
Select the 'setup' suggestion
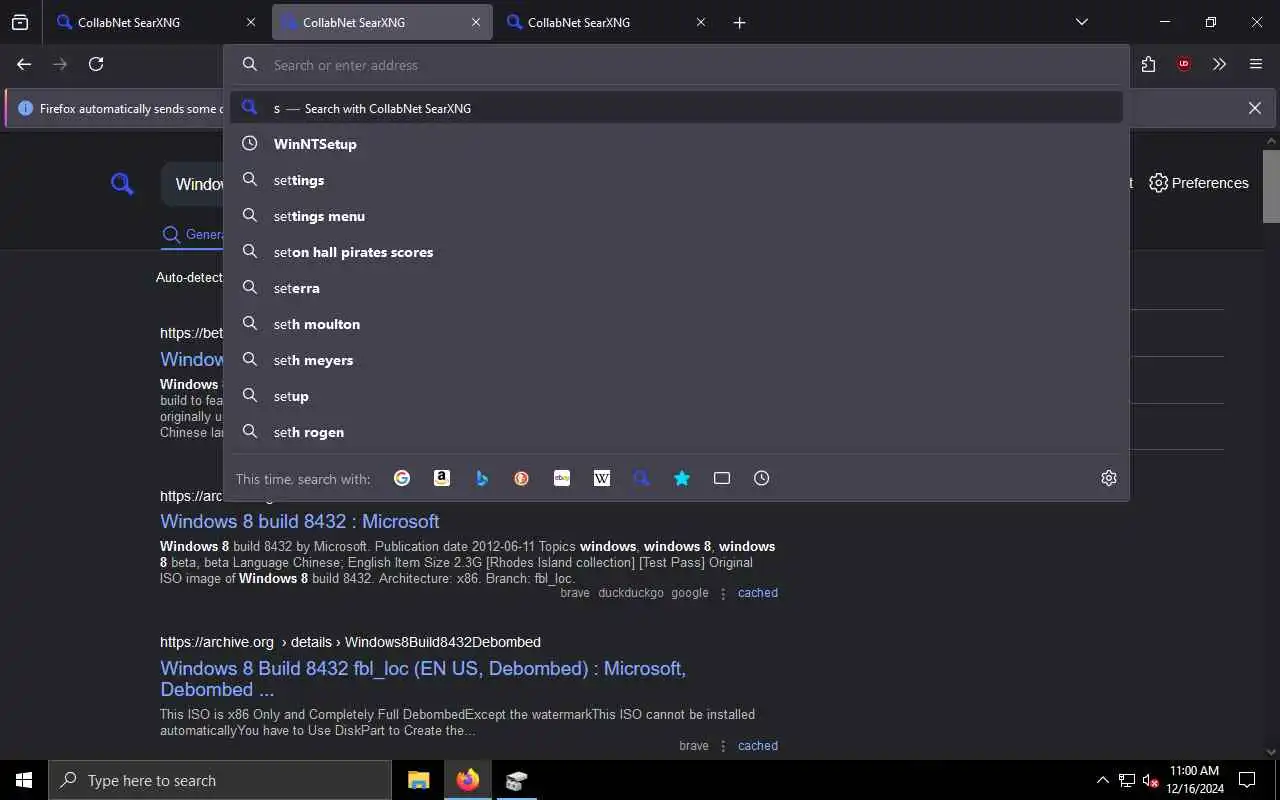coord(676,396)
